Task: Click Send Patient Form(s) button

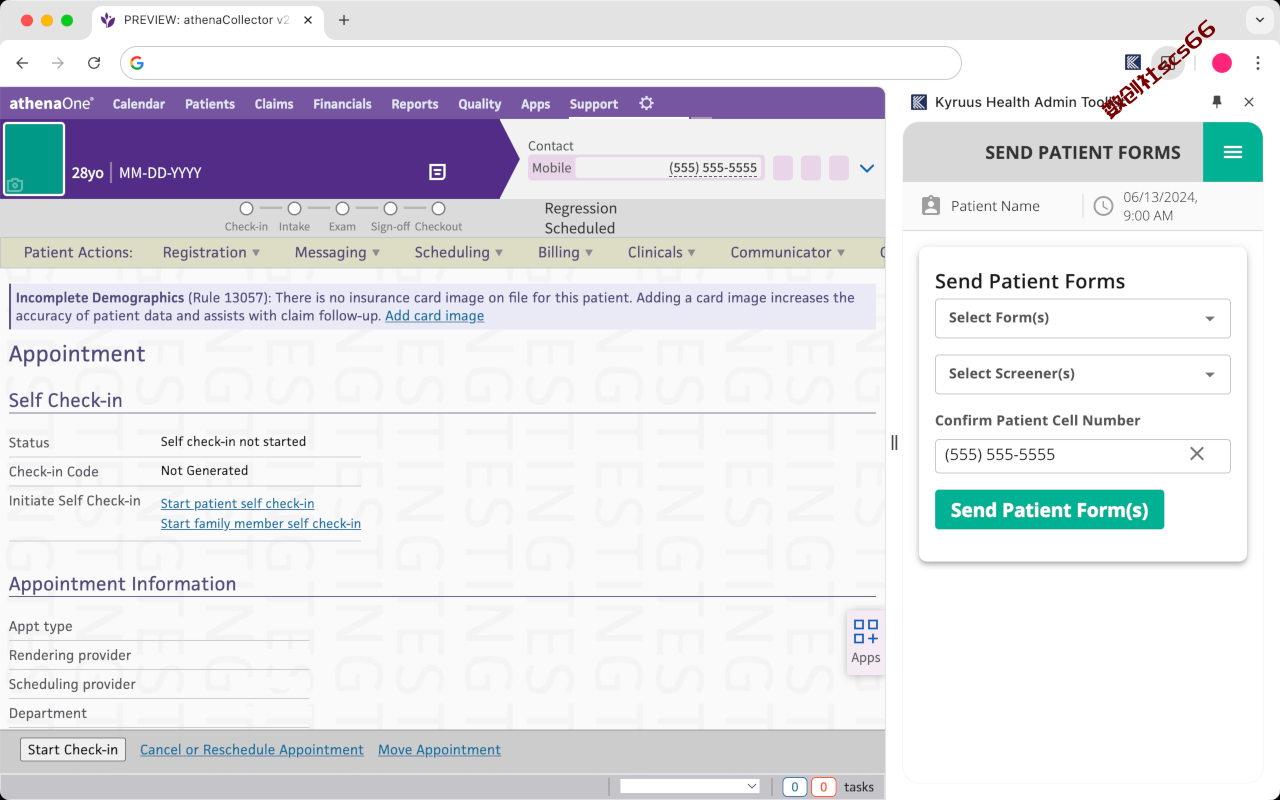Action: [1049, 510]
